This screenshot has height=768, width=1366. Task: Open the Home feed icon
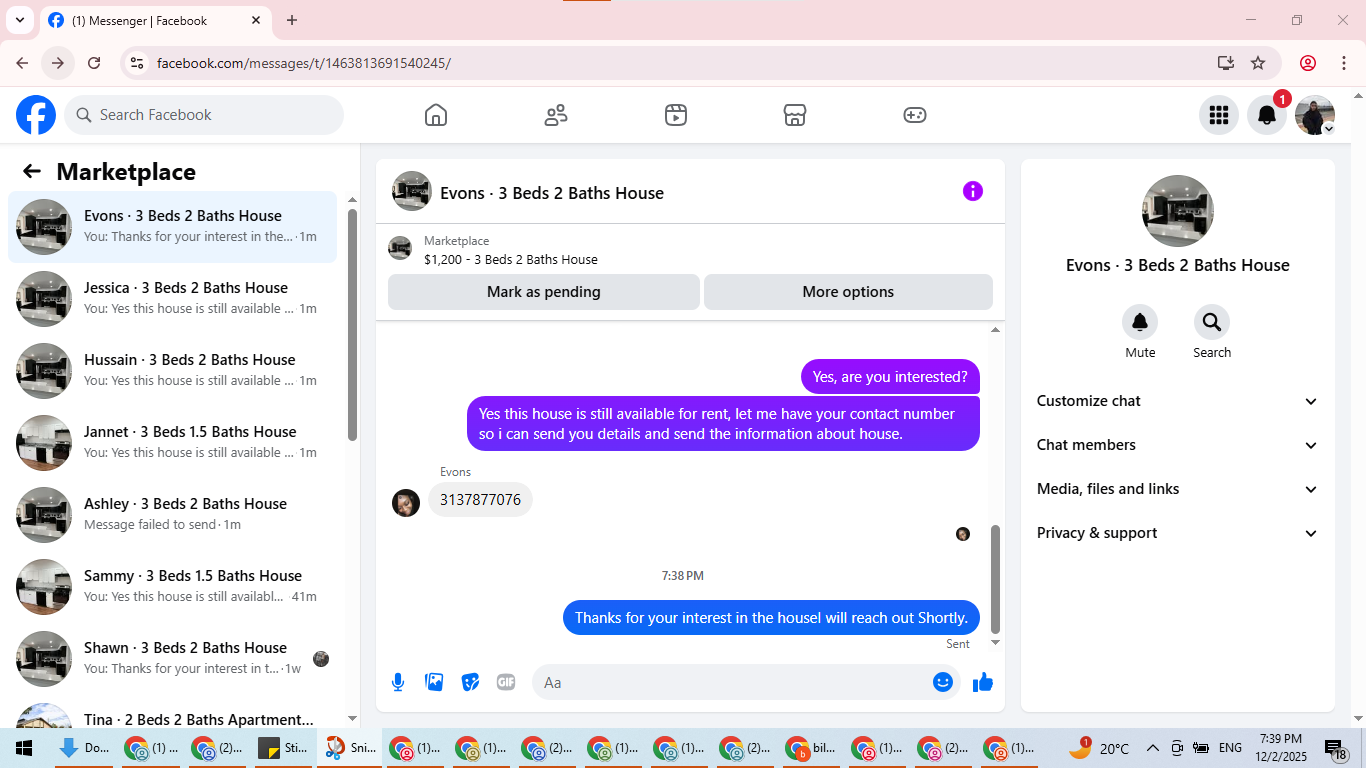(436, 115)
